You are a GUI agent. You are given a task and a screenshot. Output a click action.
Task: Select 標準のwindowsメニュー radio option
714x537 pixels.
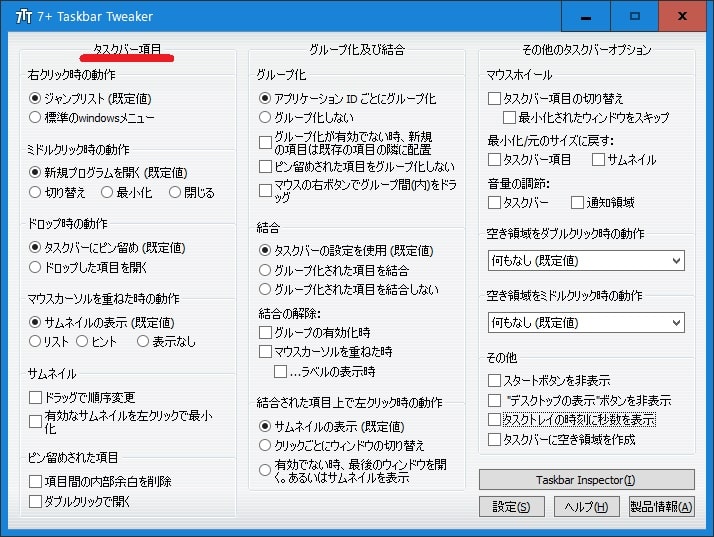(x=35, y=118)
